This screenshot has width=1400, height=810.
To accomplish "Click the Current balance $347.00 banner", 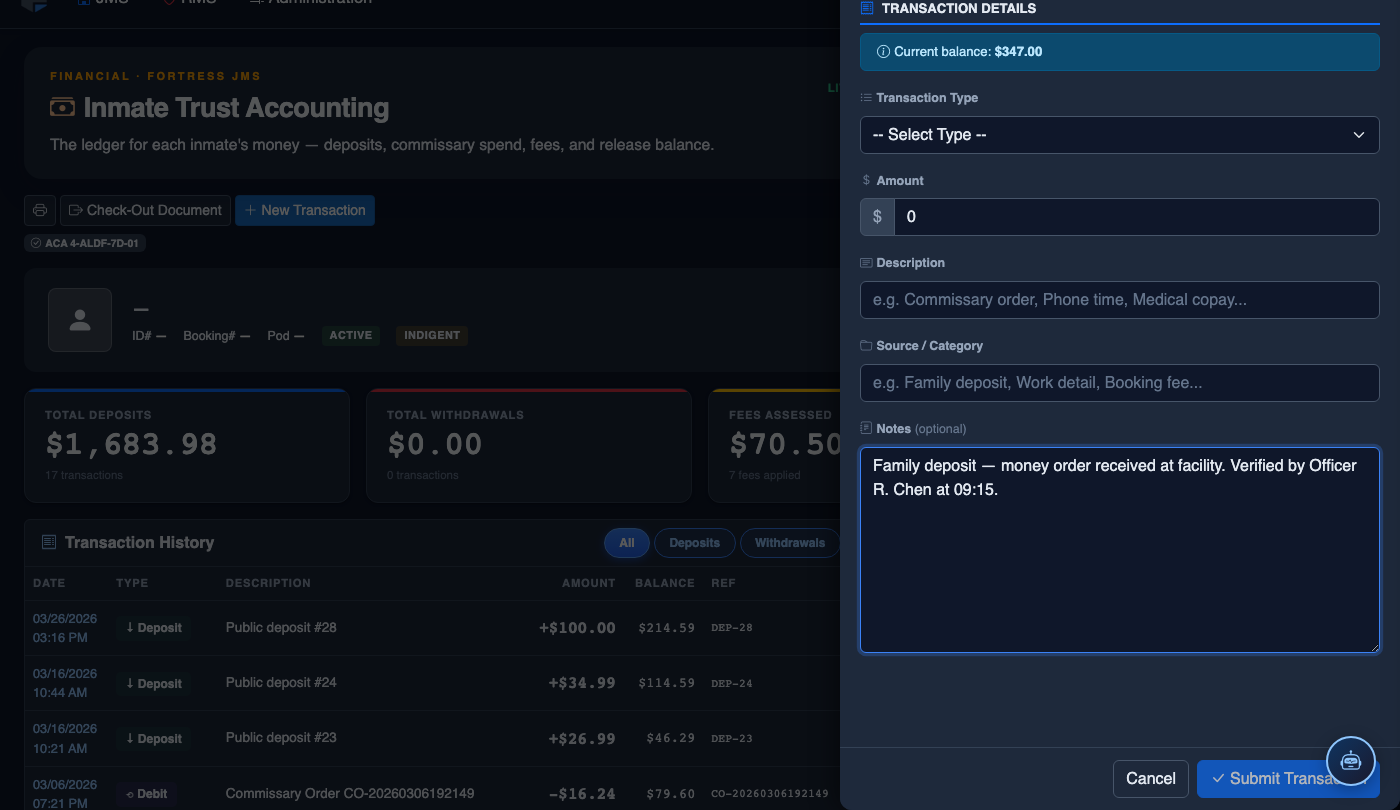I will tap(1119, 52).
